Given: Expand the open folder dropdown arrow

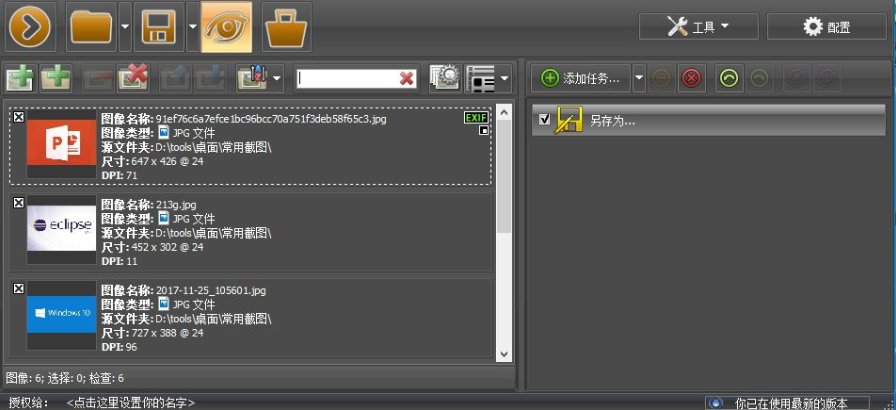Looking at the screenshot, I should tap(125, 26).
